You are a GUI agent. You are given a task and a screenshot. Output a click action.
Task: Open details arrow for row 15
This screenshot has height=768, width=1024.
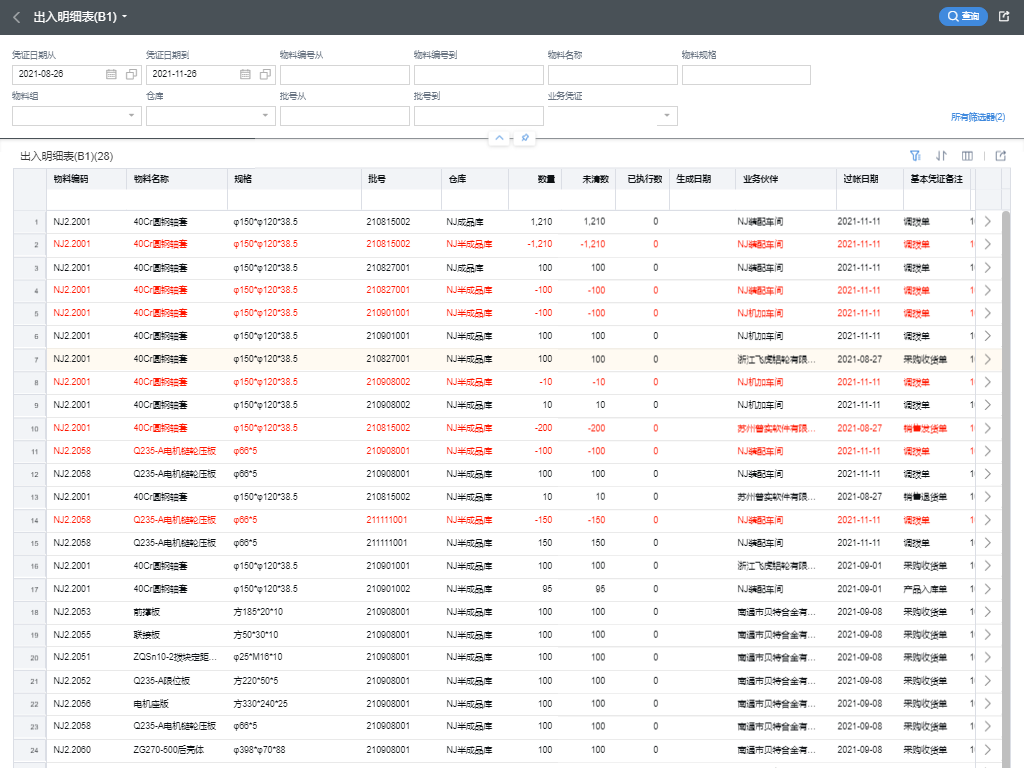pos(987,543)
